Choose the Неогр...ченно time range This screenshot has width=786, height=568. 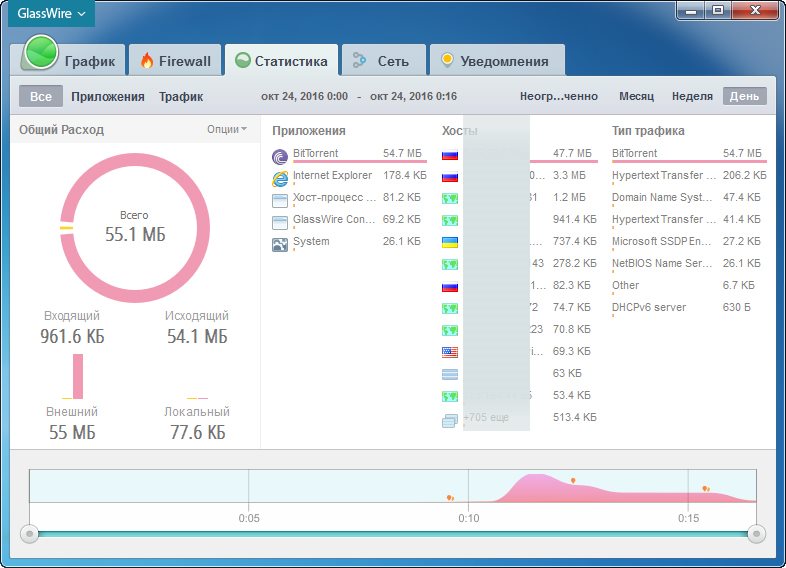(x=559, y=96)
